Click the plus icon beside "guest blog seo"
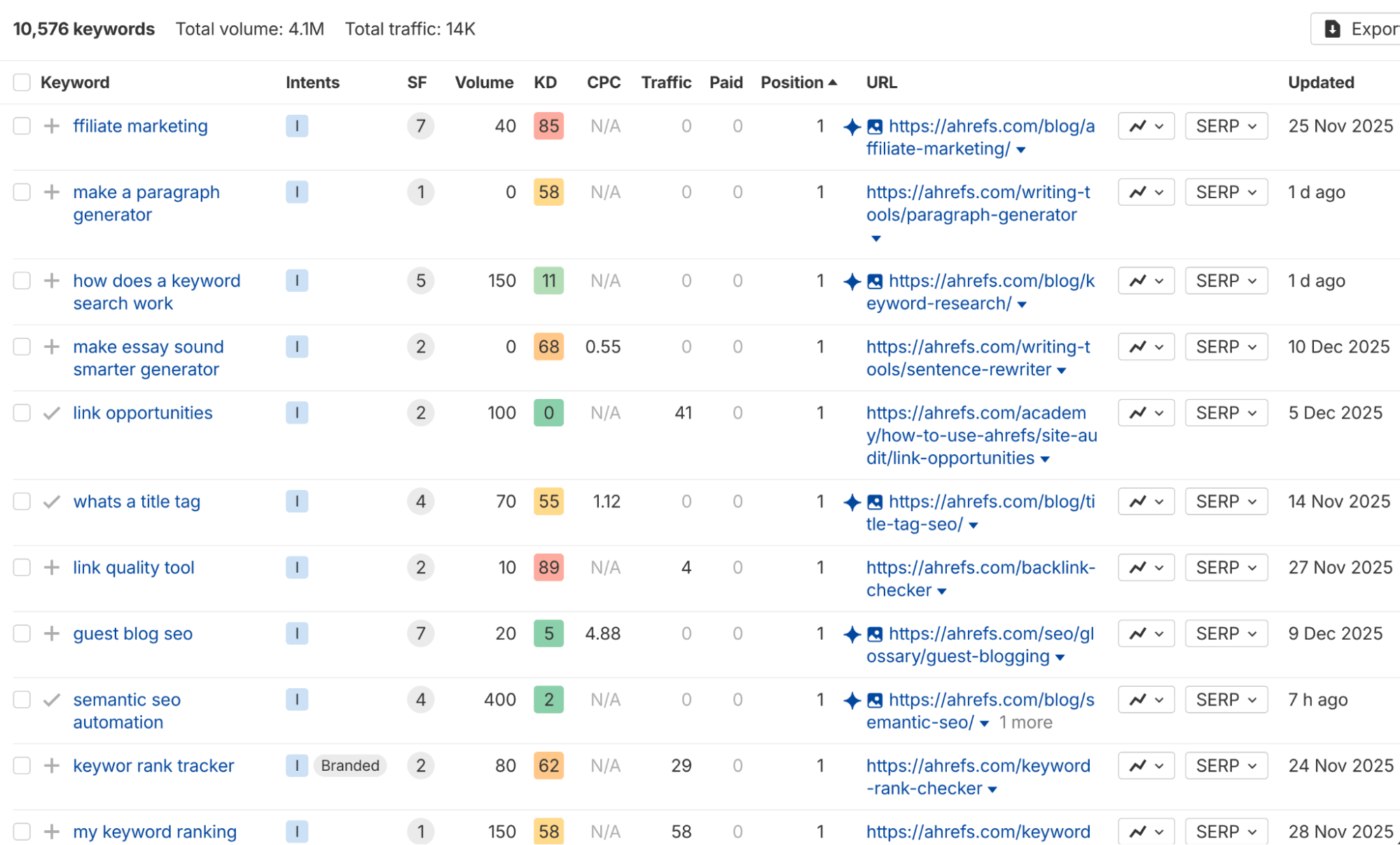The height and width of the screenshot is (845, 1400). [x=51, y=634]
